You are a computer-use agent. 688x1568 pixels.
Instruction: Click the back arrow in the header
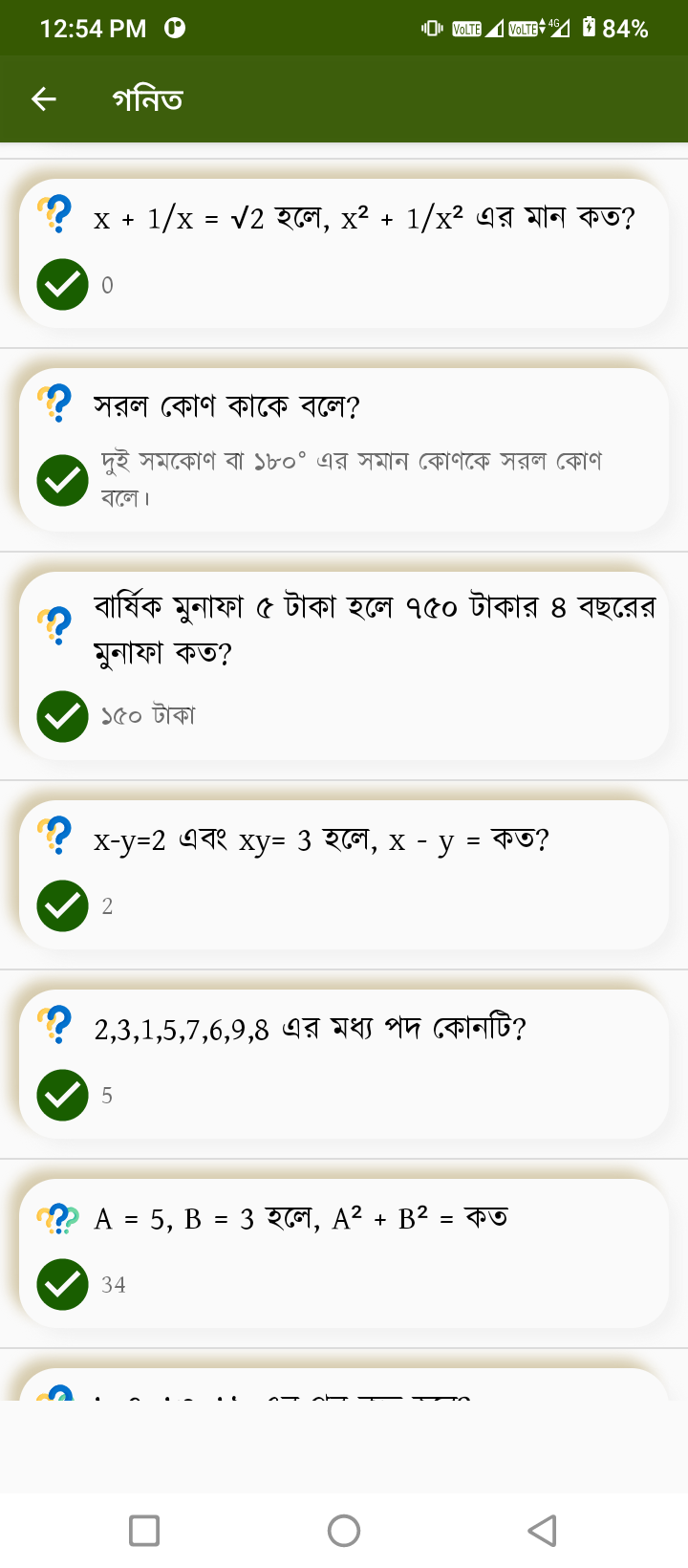click(43, 98)
